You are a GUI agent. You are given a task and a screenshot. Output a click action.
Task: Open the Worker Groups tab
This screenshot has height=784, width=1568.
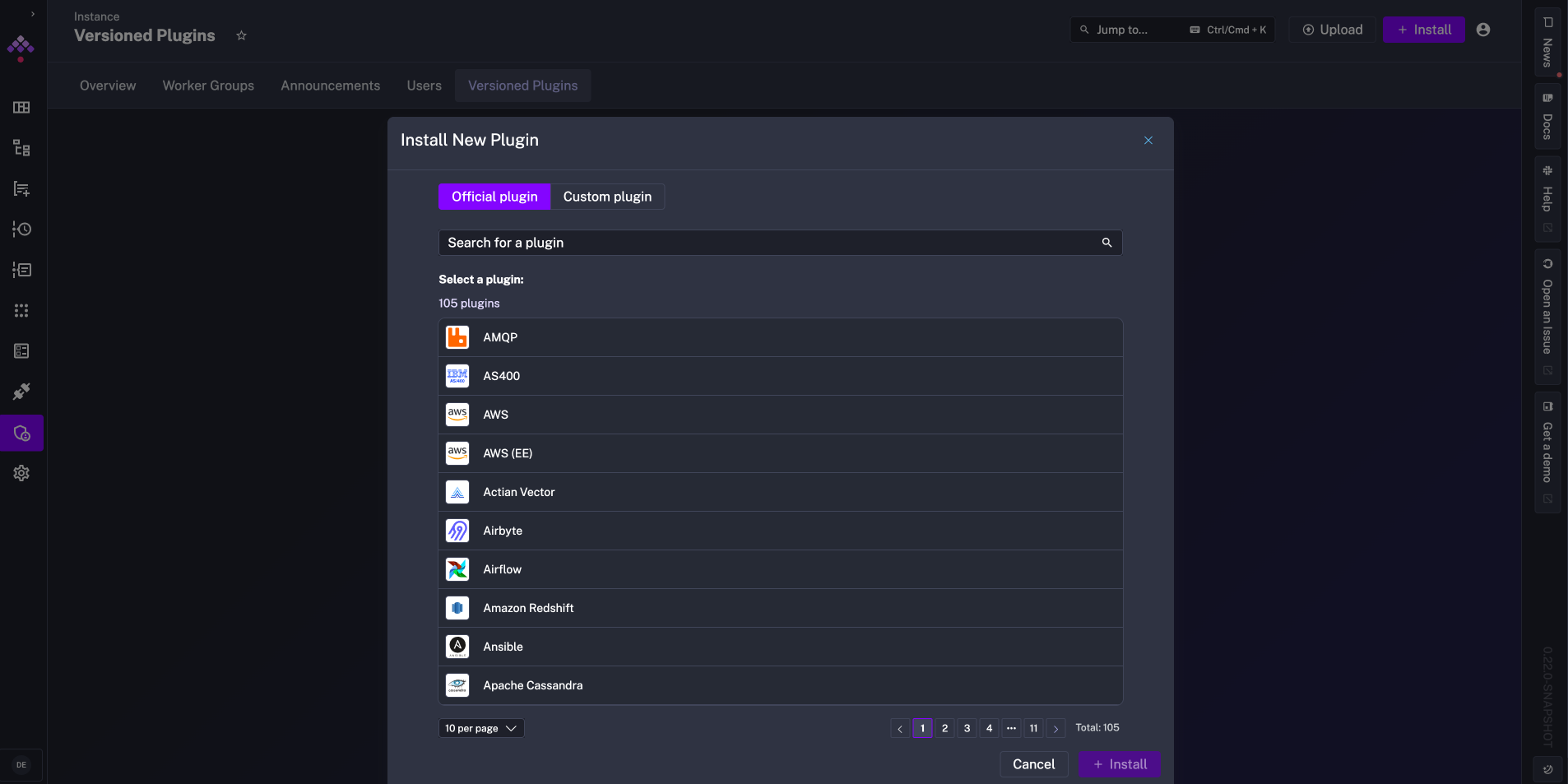pyautogui.click(x=208, y=86)
